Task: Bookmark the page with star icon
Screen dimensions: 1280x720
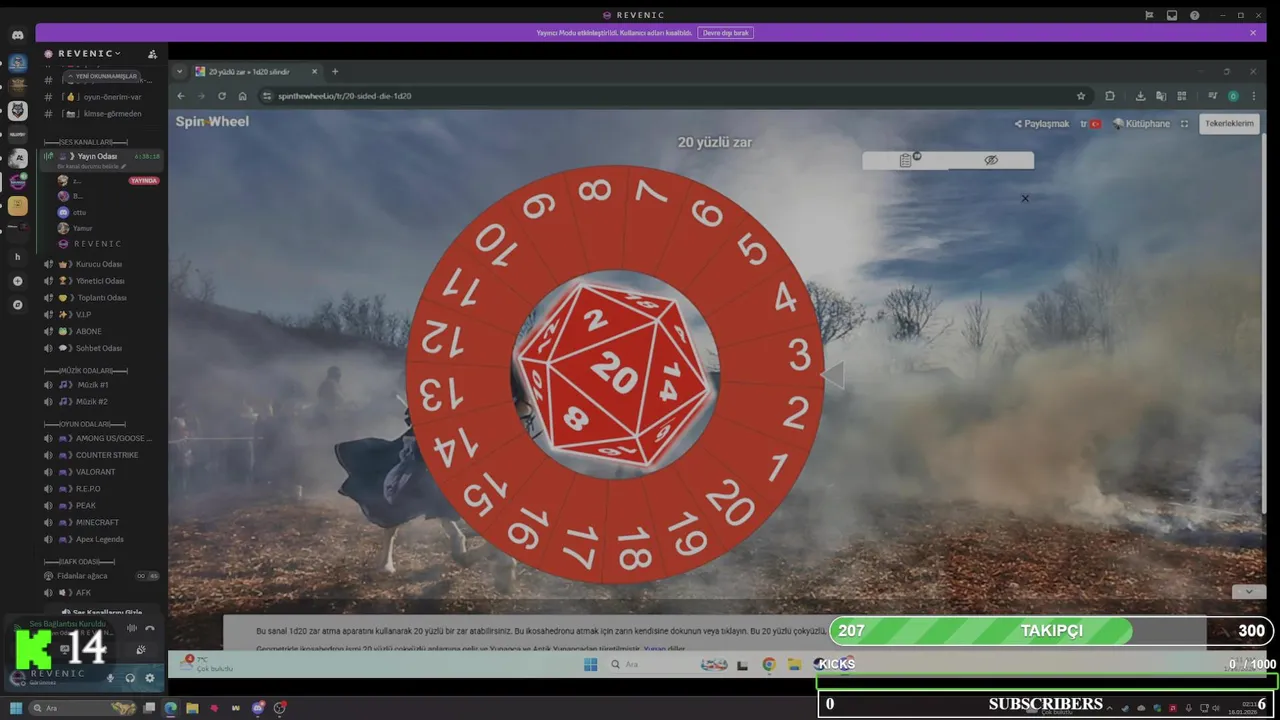Action: tap(1081, 96)
